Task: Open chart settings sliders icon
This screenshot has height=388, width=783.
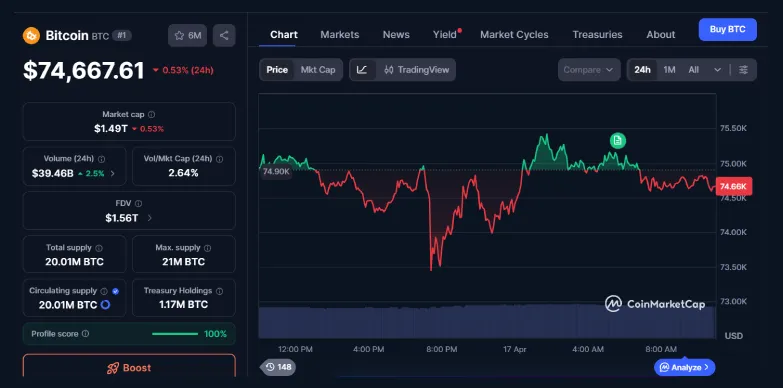Action: tap(744, 70)
